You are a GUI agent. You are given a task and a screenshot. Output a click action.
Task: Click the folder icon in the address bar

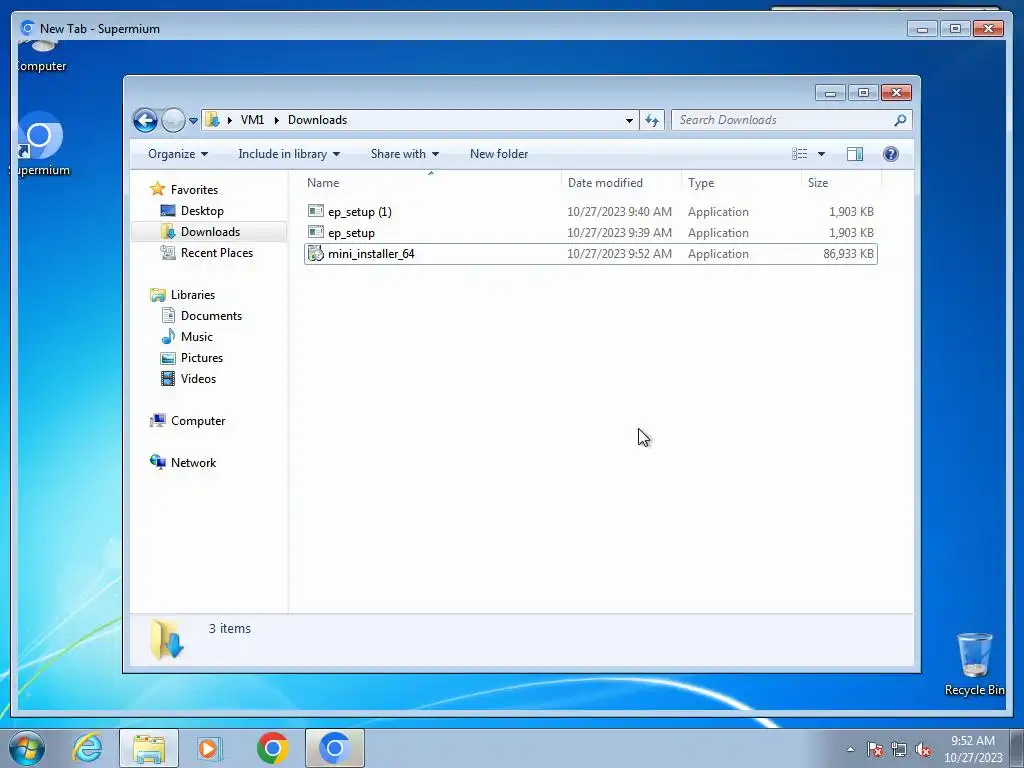[x=212, y=120]
